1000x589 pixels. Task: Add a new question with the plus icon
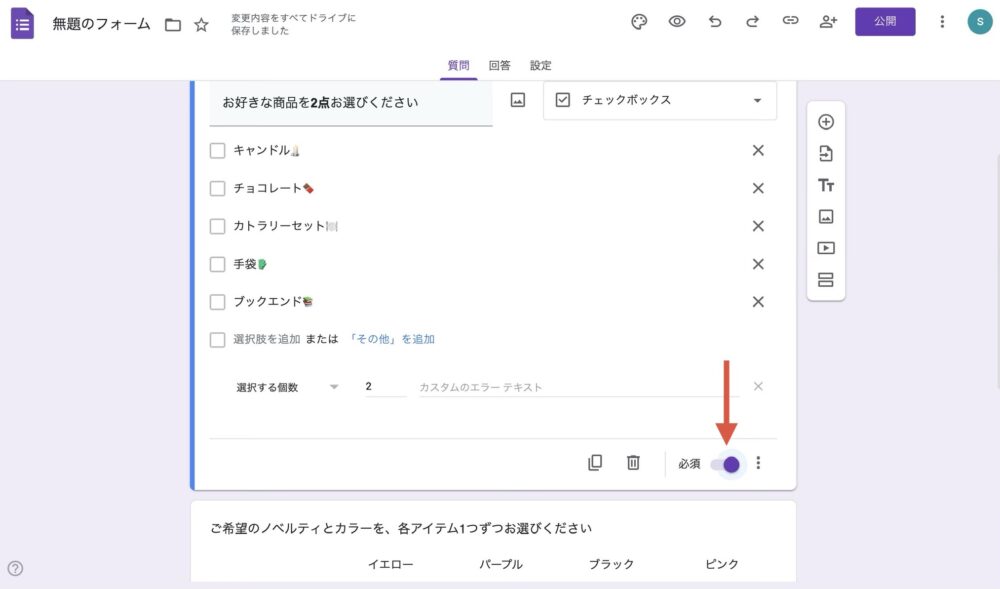[826, 121]
